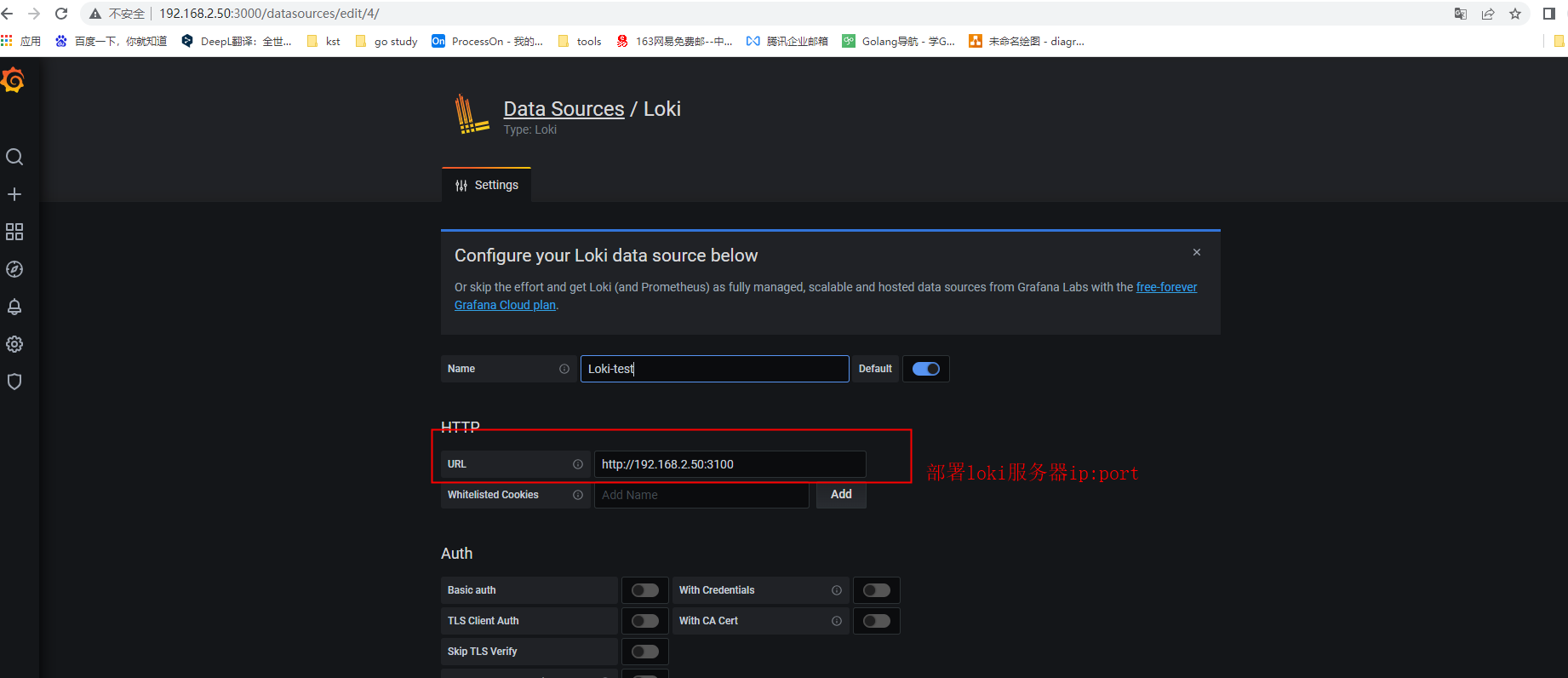Click the Grafana logo home icon
Screen dimensions: 1568x678
click(x=13, y=80)
